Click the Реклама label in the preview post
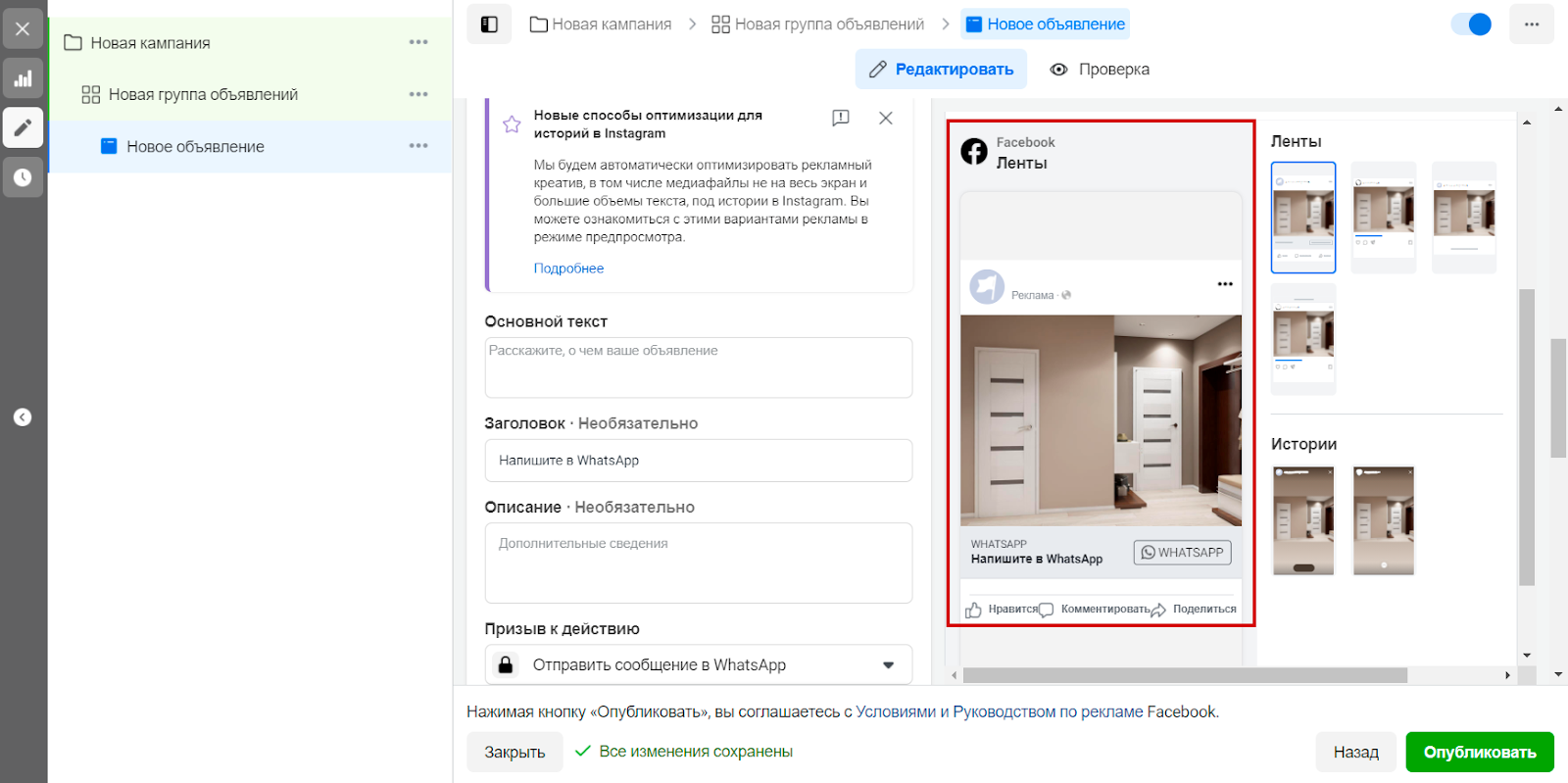Image resolution: width=1568 pixels, height=783 pixels. pos(1032,295)
